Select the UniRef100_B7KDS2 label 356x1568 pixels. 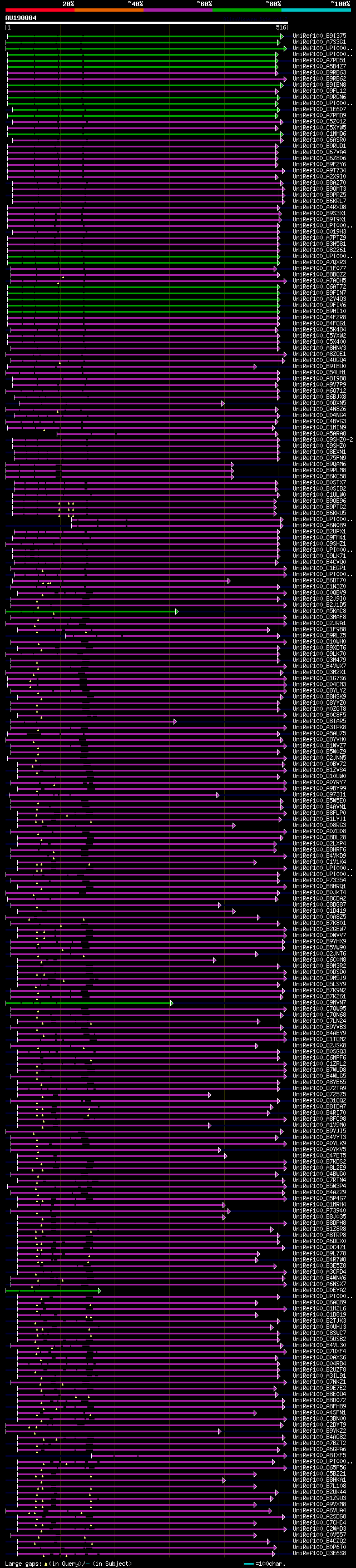click(319, 1161)
